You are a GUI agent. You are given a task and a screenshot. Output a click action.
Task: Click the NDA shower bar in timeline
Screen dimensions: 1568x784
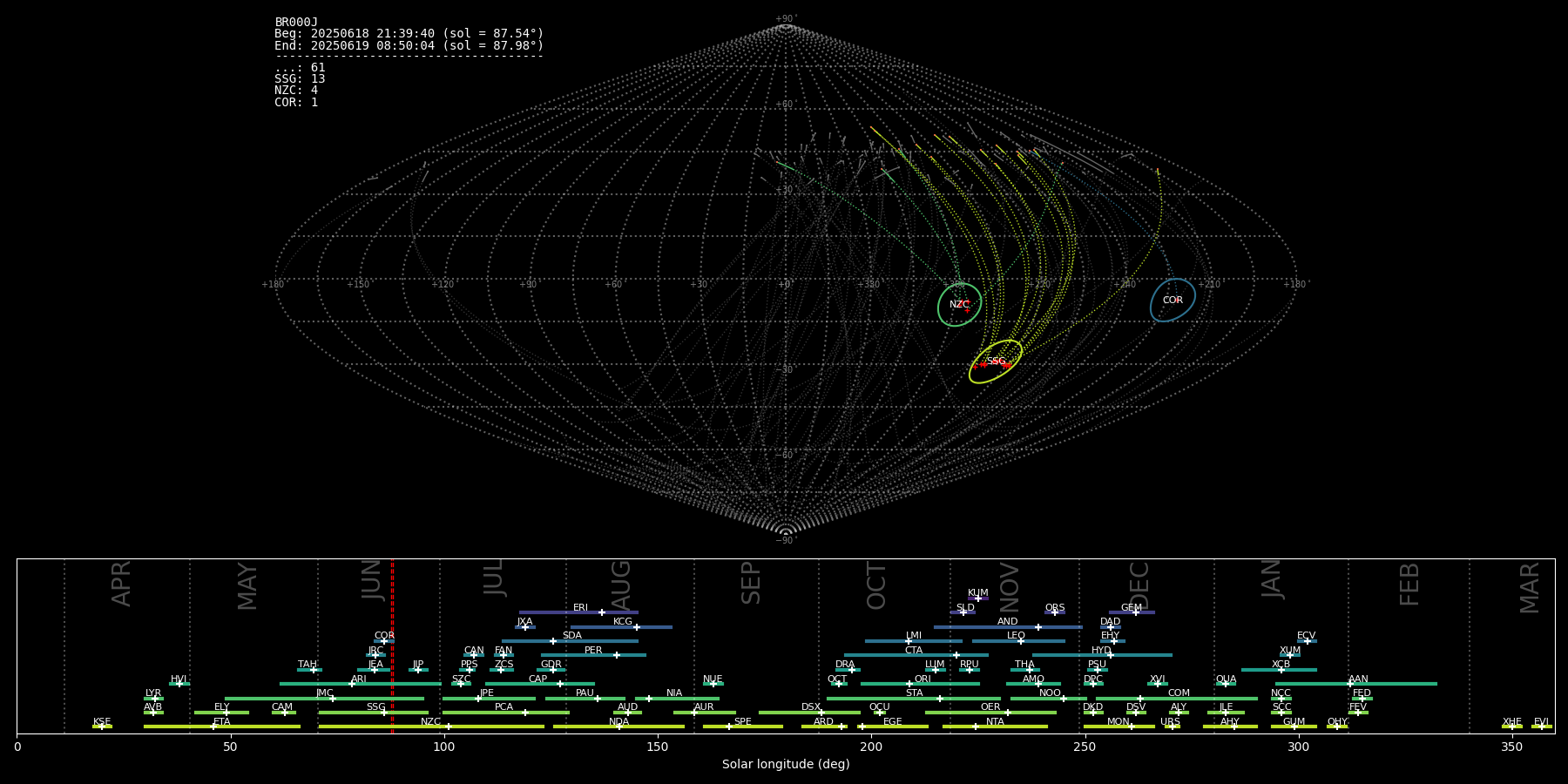pos(619,727)
